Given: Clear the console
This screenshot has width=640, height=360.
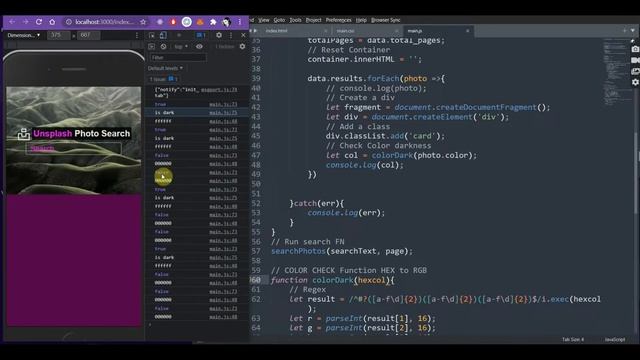Looking at the screenshot, I should [x=163, y=47].
